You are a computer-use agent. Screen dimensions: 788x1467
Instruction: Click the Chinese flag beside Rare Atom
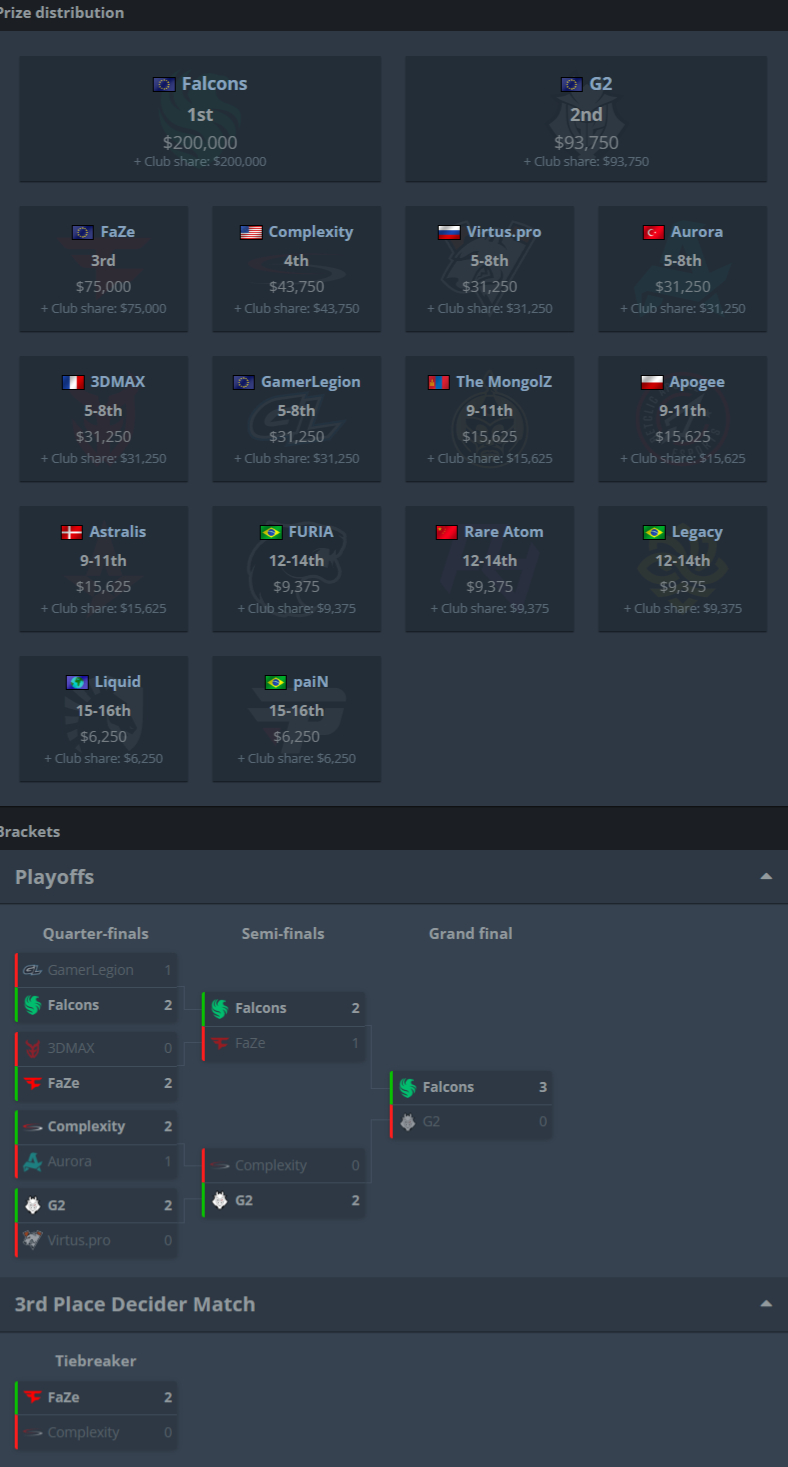(x=446, y=532)
